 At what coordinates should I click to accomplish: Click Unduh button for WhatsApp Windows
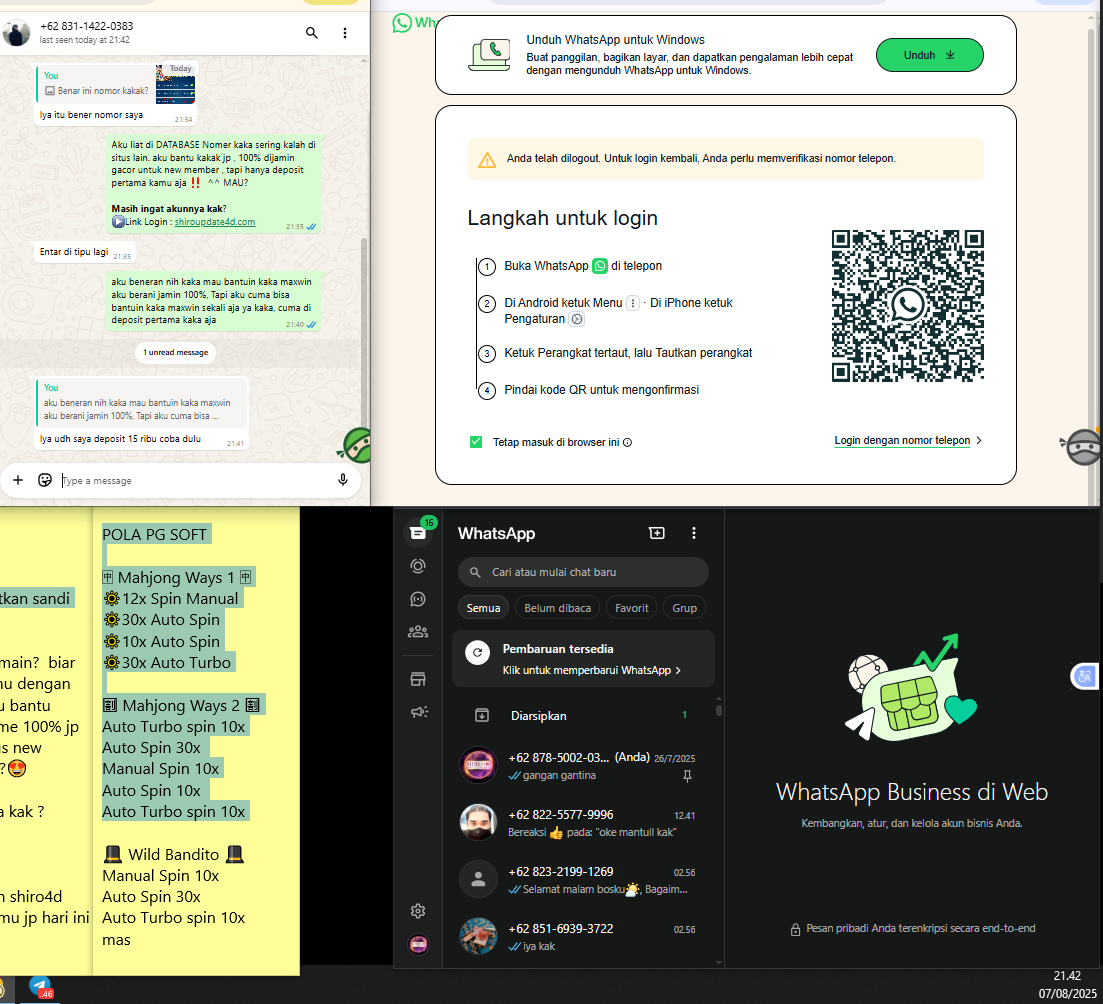point(929,55)
